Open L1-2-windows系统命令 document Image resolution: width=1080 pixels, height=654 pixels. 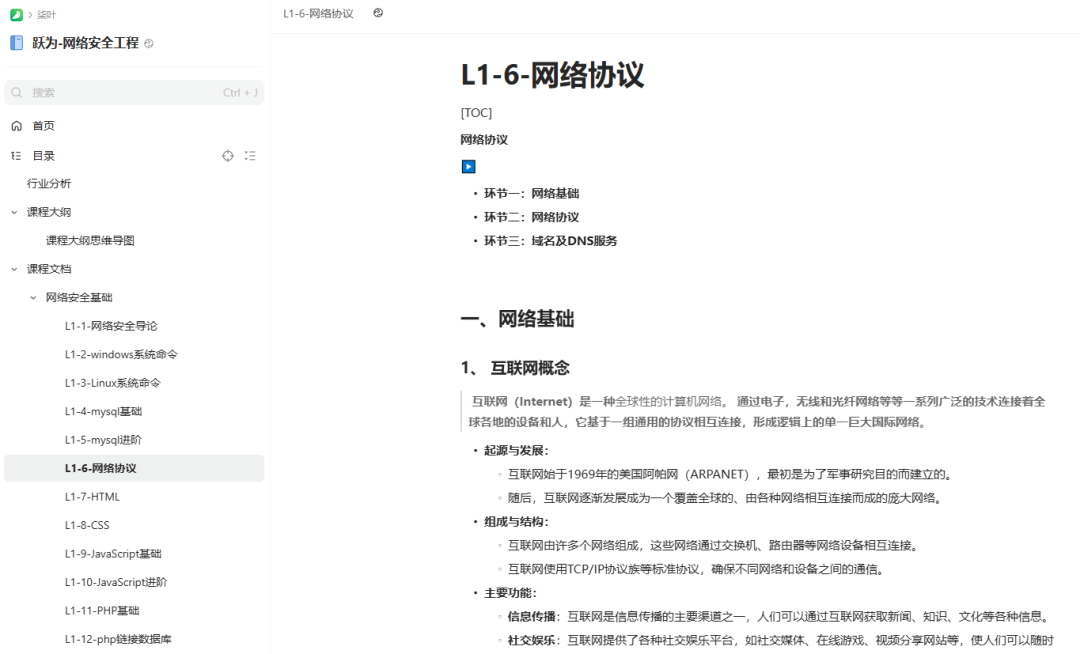[121, 355]
